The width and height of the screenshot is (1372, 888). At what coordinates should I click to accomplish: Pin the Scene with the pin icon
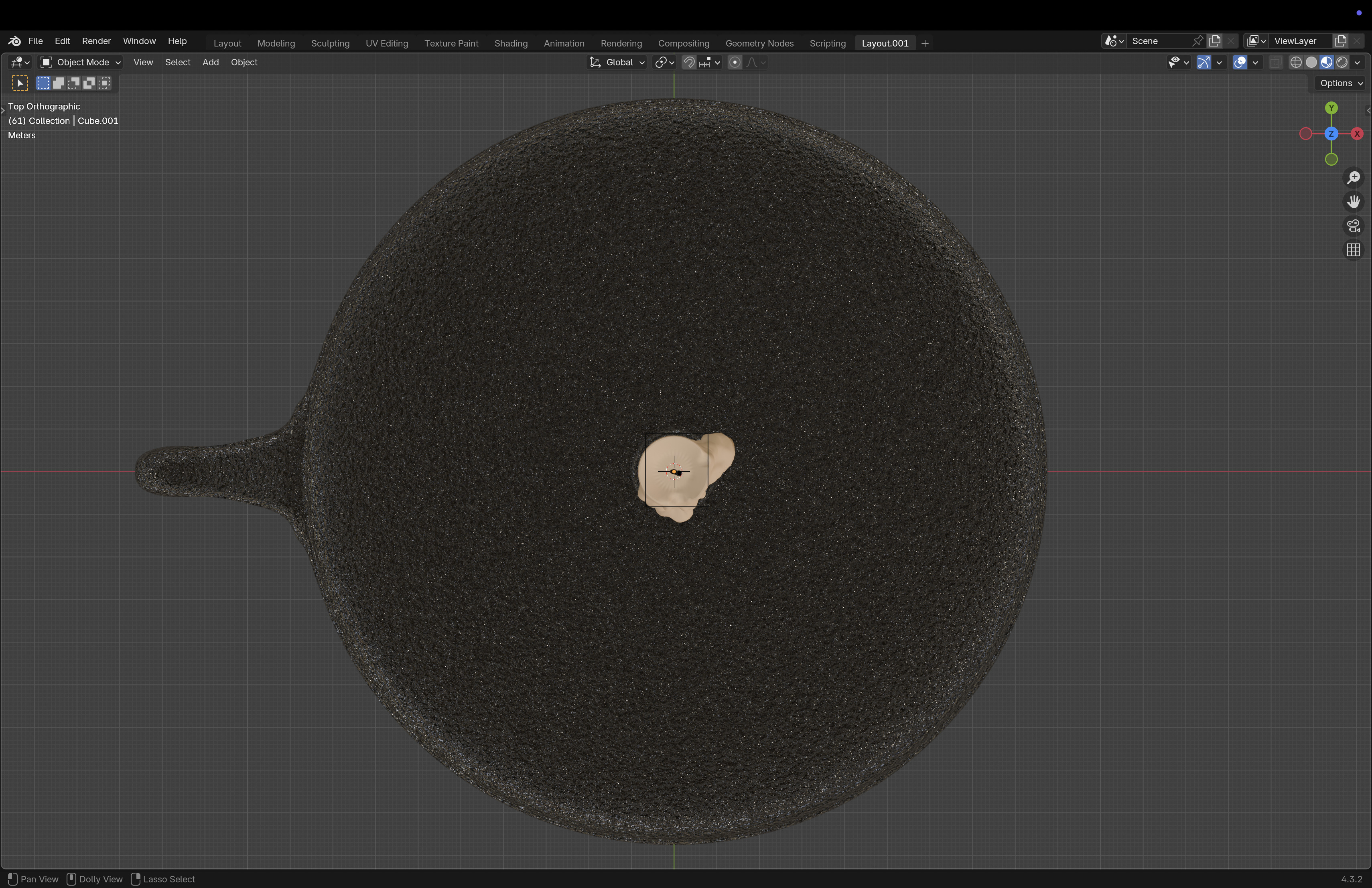pyautogui.click(x=1197, y=41)
